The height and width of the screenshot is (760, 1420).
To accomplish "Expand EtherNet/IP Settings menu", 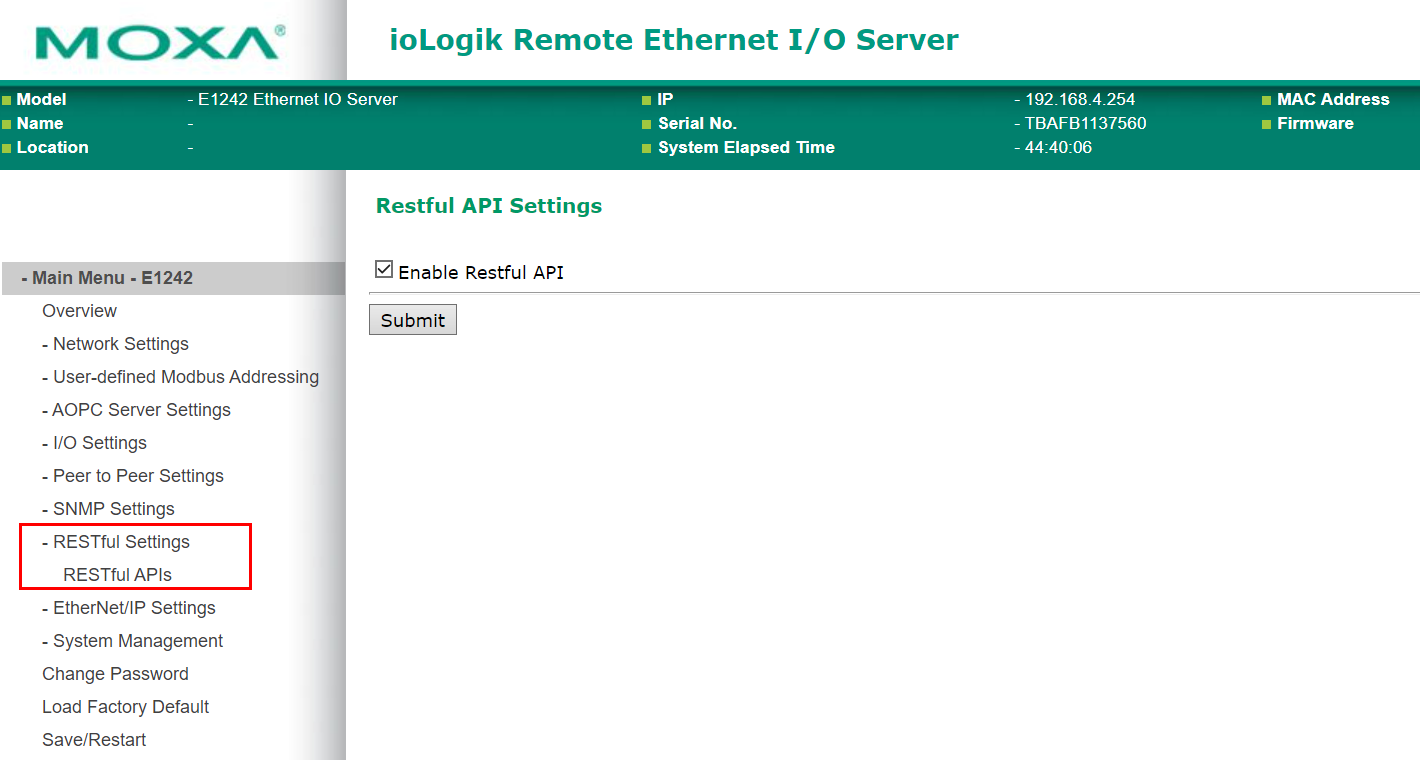I will (x=134, y=608).
